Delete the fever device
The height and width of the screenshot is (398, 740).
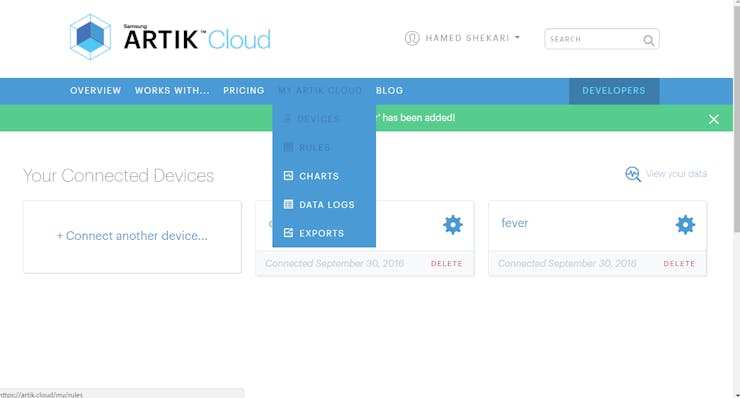pyautogui.click(x=679, y=263)
